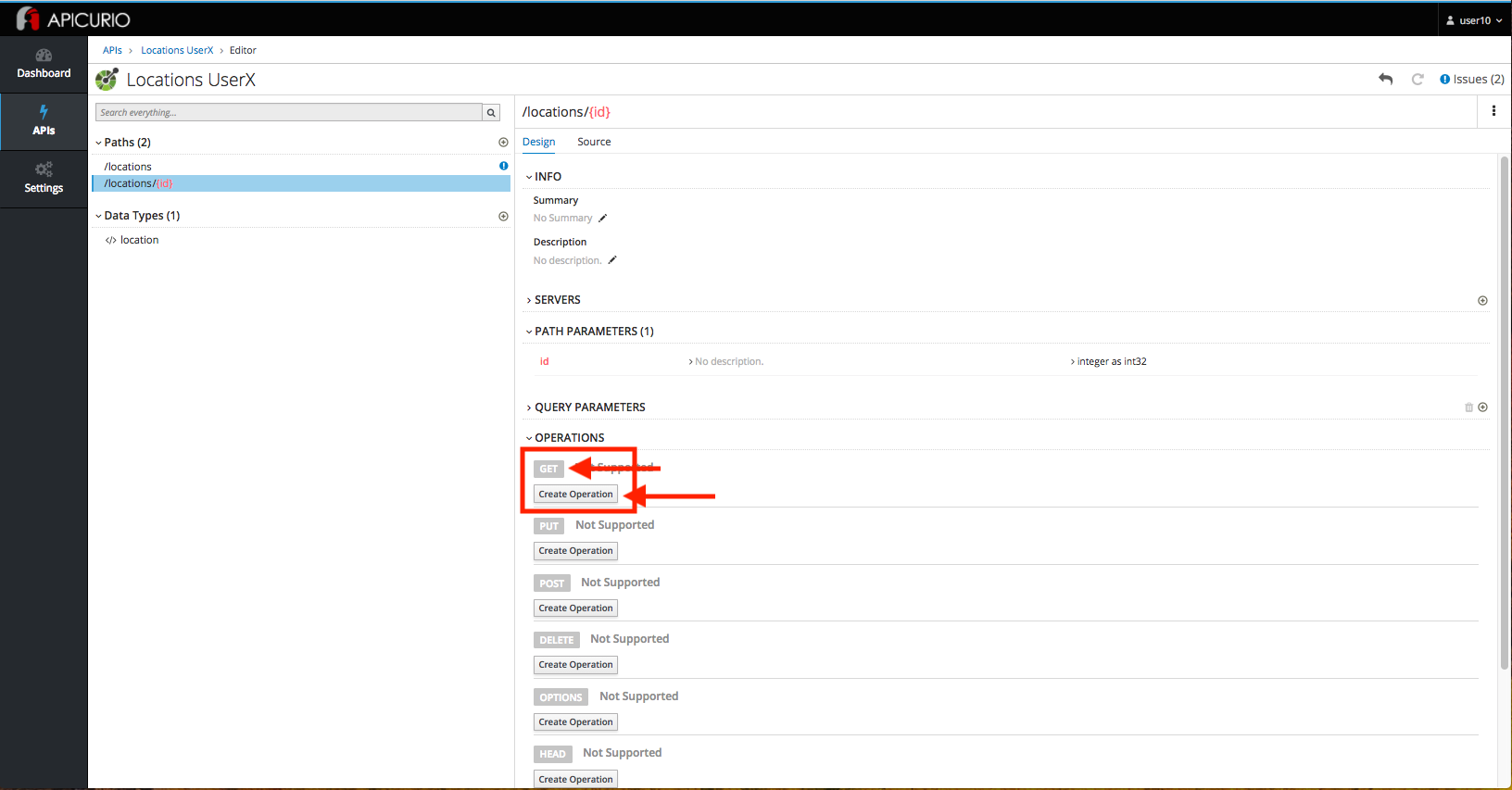
Task: Add server with plus icon
Action: pos(1482,300)
